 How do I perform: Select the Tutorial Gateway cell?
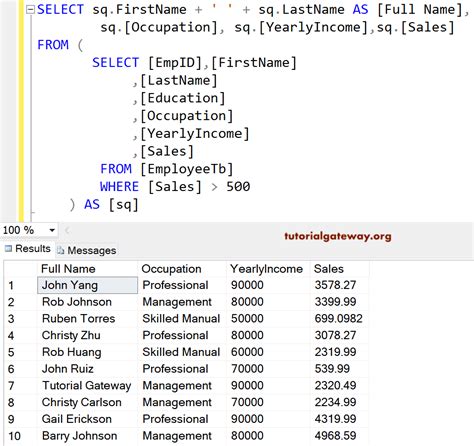(87, 385)
